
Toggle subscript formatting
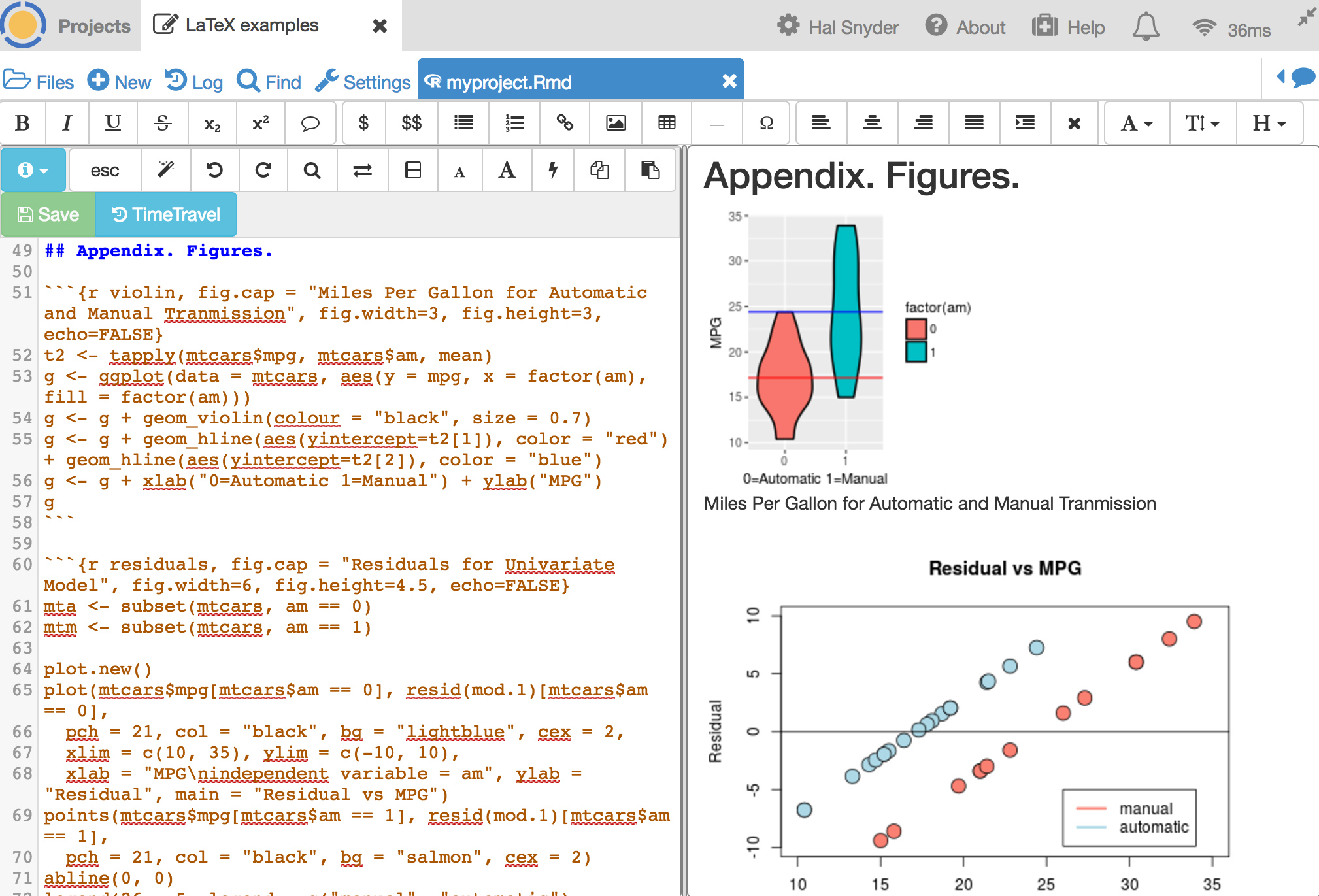coord(211,123)
